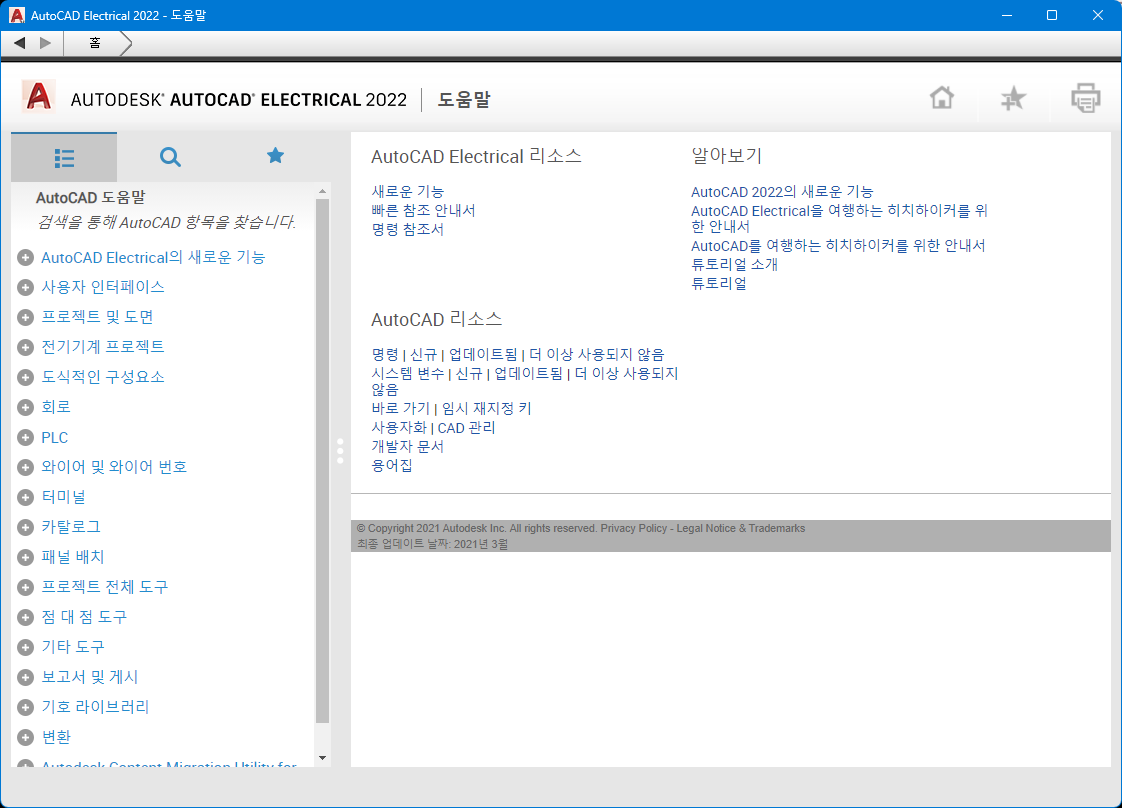1122x808 pixels.
Task: Minimize the help window
Action: point(1007,15)
